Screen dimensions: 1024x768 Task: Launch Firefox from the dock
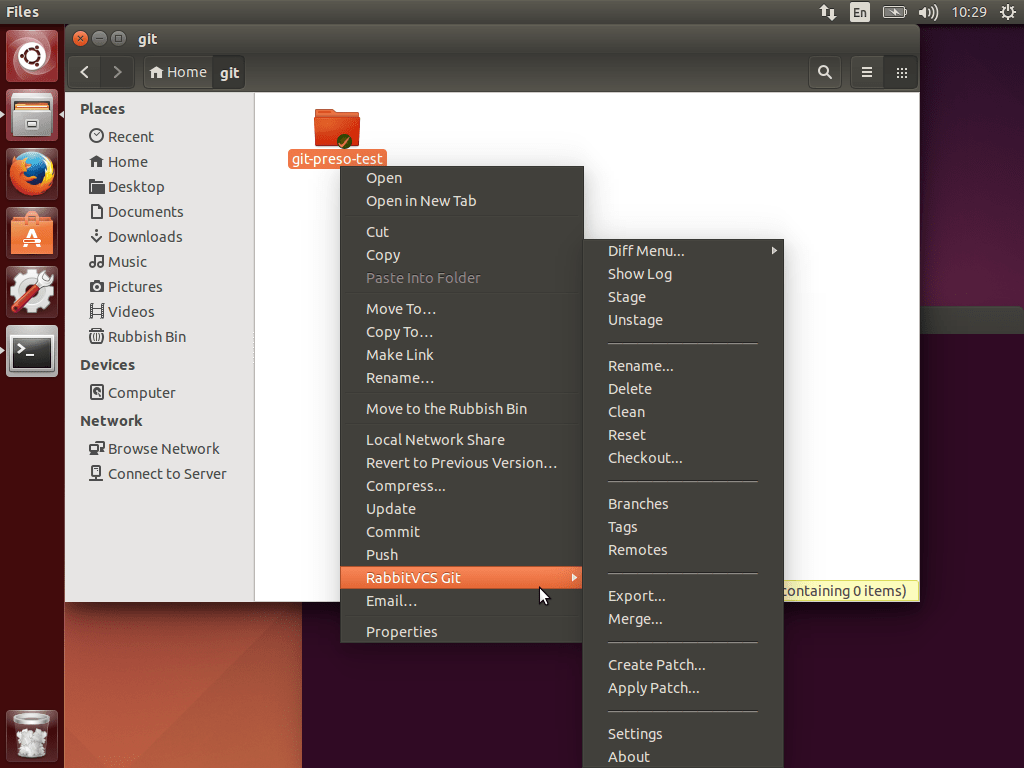point(32,174)
